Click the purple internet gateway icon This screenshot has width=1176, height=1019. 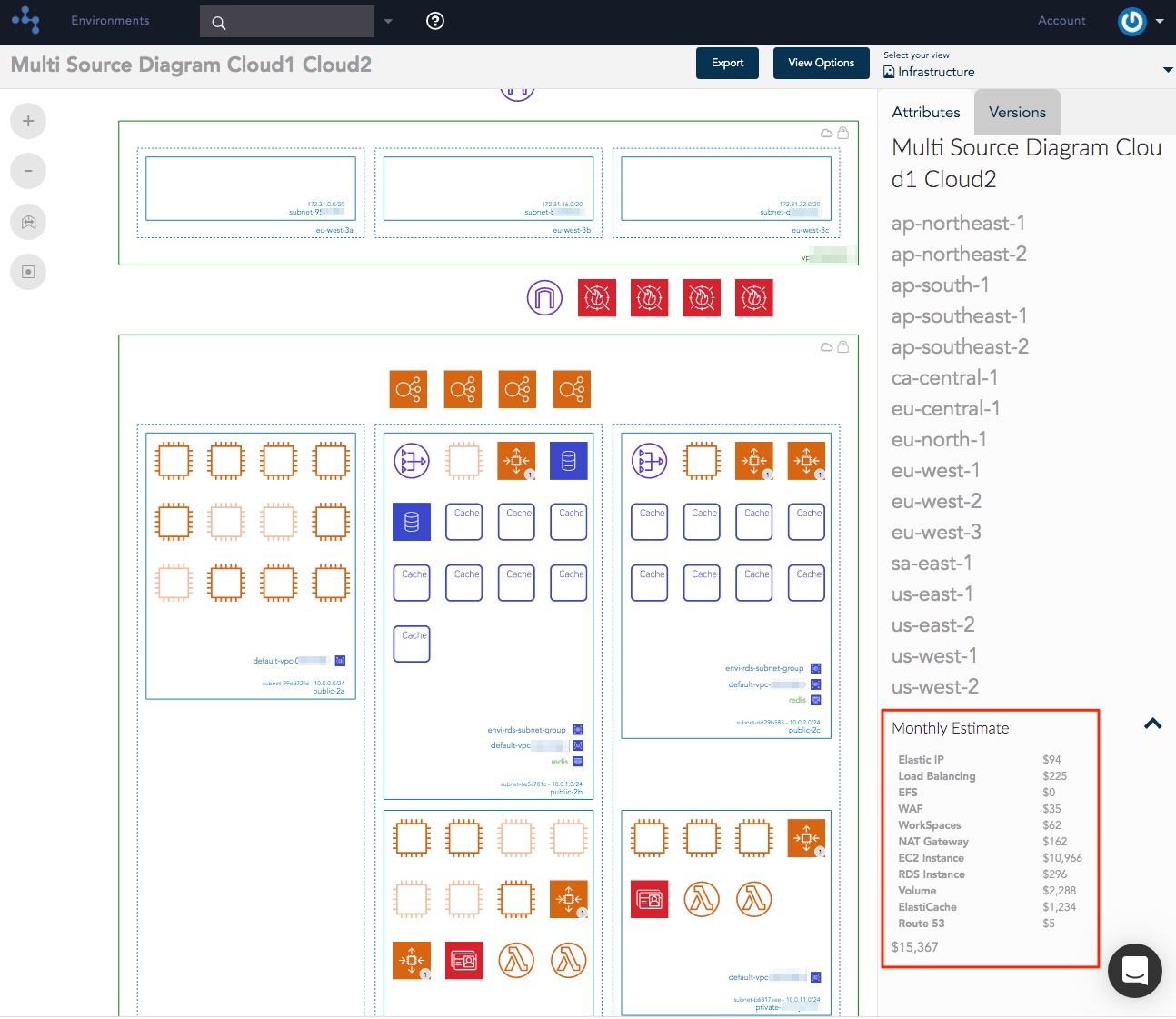pos(544,298)
